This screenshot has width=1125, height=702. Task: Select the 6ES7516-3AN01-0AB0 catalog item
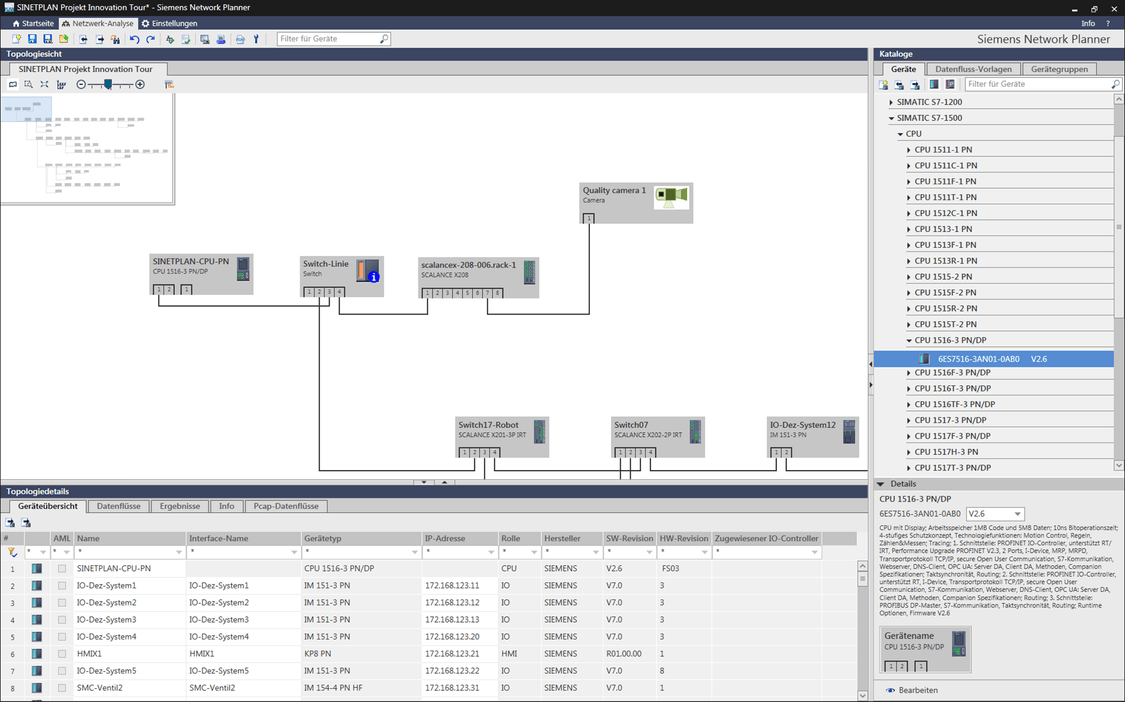(x=994, y=359)
